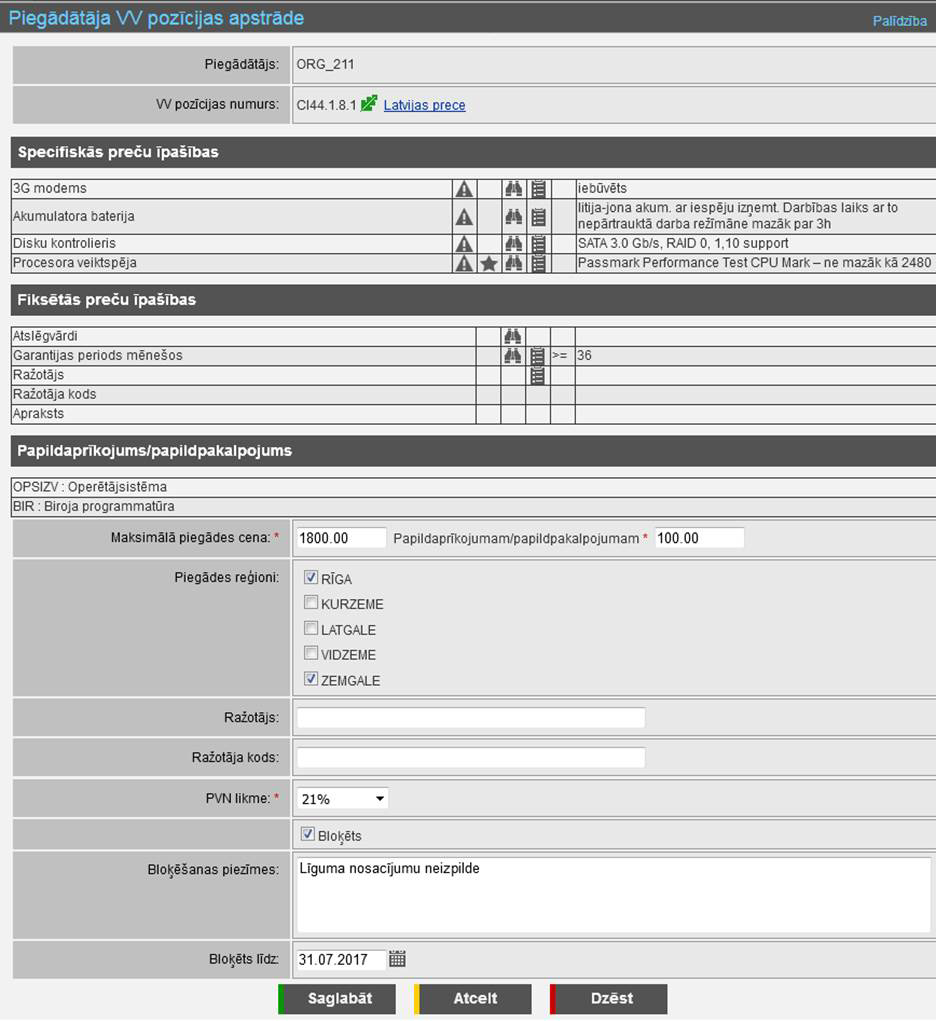
Task: Focus the Bloķēšanas piezīmes text area
Action: click(613, 894)
